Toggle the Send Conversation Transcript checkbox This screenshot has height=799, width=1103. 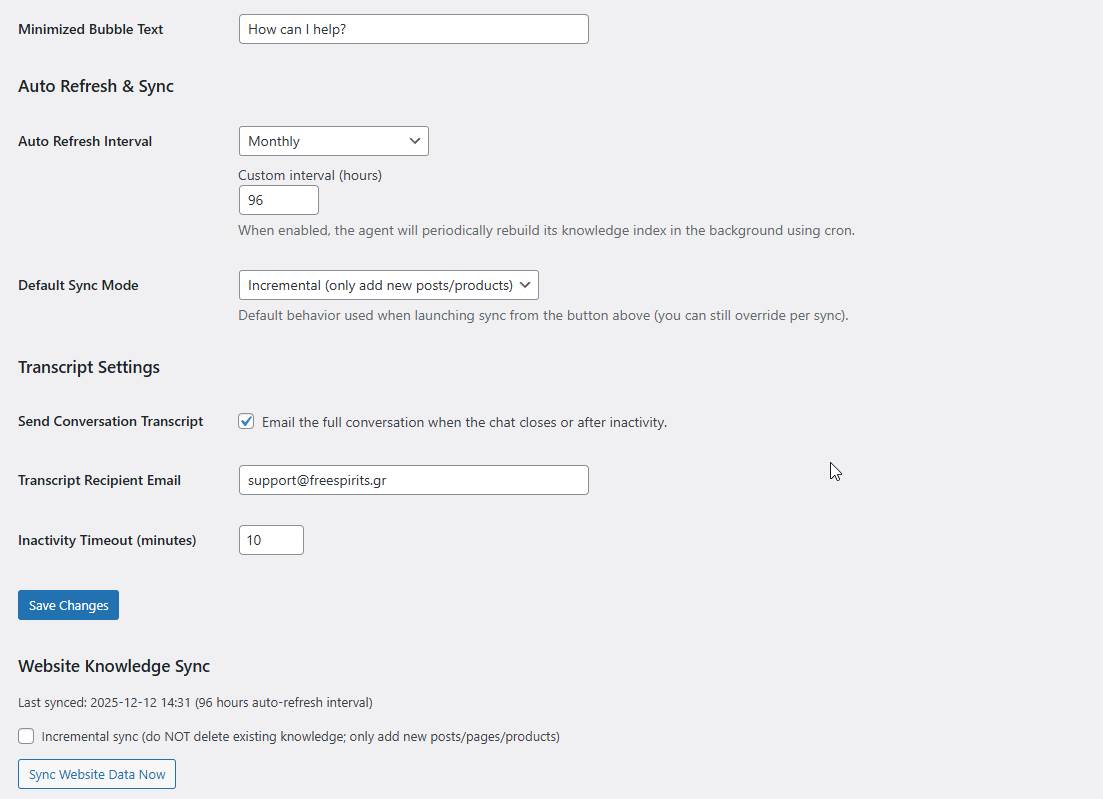tap(246, 422)
